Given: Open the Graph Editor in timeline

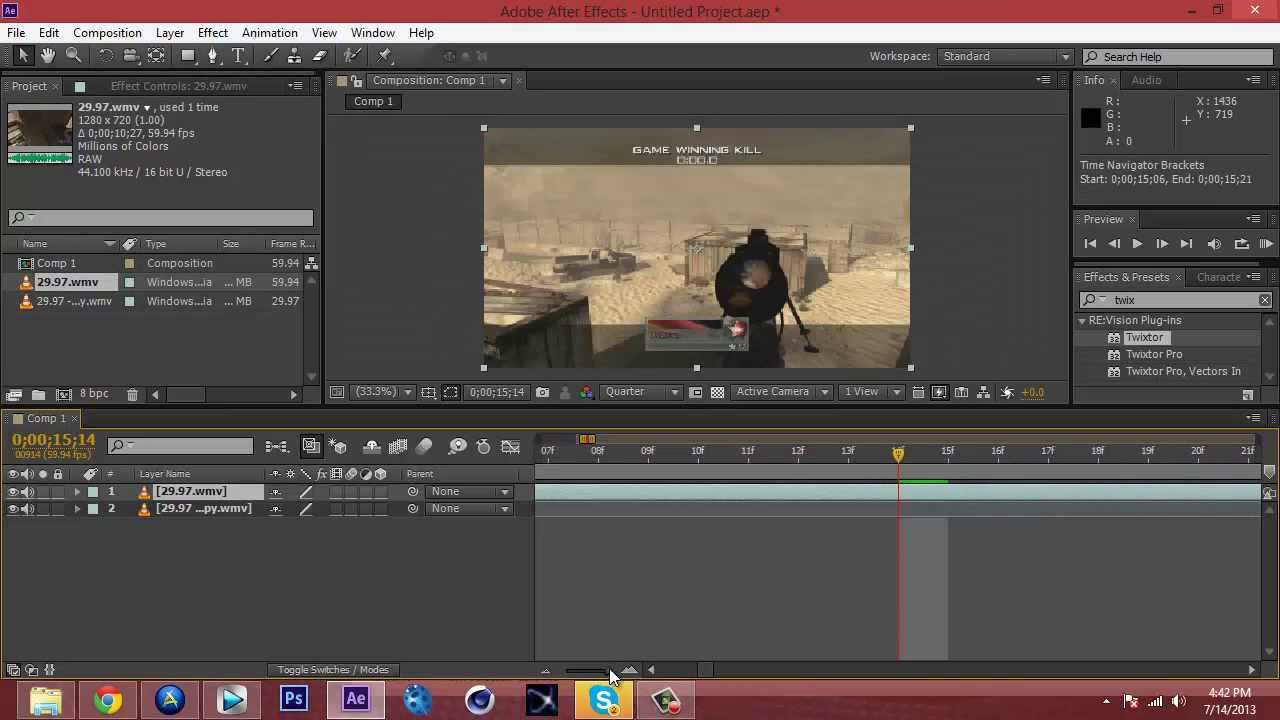Looking at the screenshot, I should (x=510, y=446).
